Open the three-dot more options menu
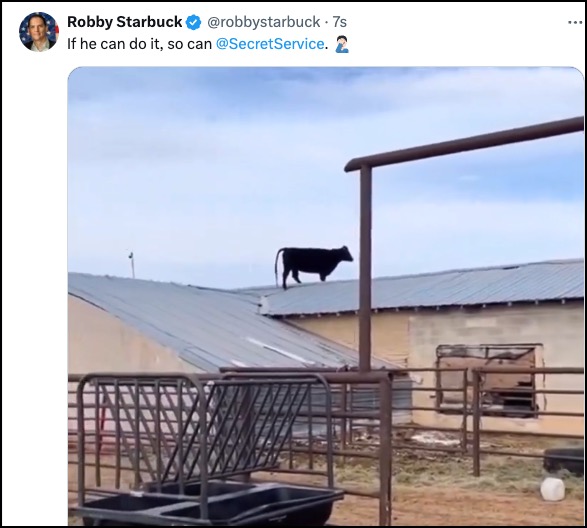The width and height of the screenshot is (587, 528). (575, 22)
